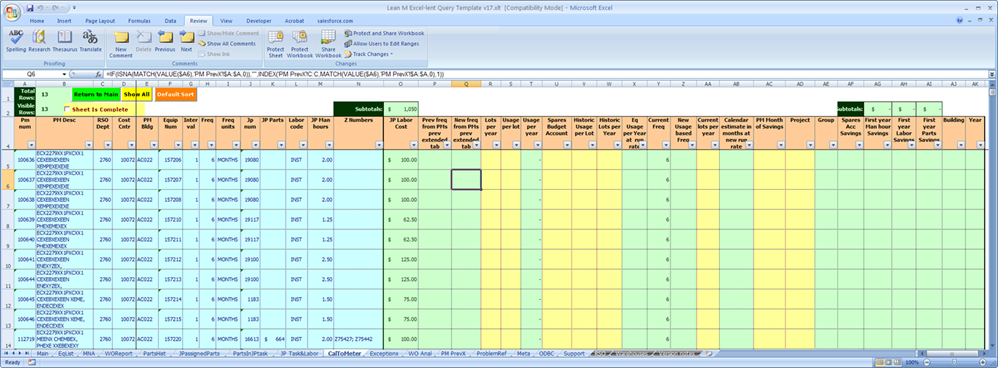998x368 pixels.
Task: Click Show All Comments
Action: 227,43
